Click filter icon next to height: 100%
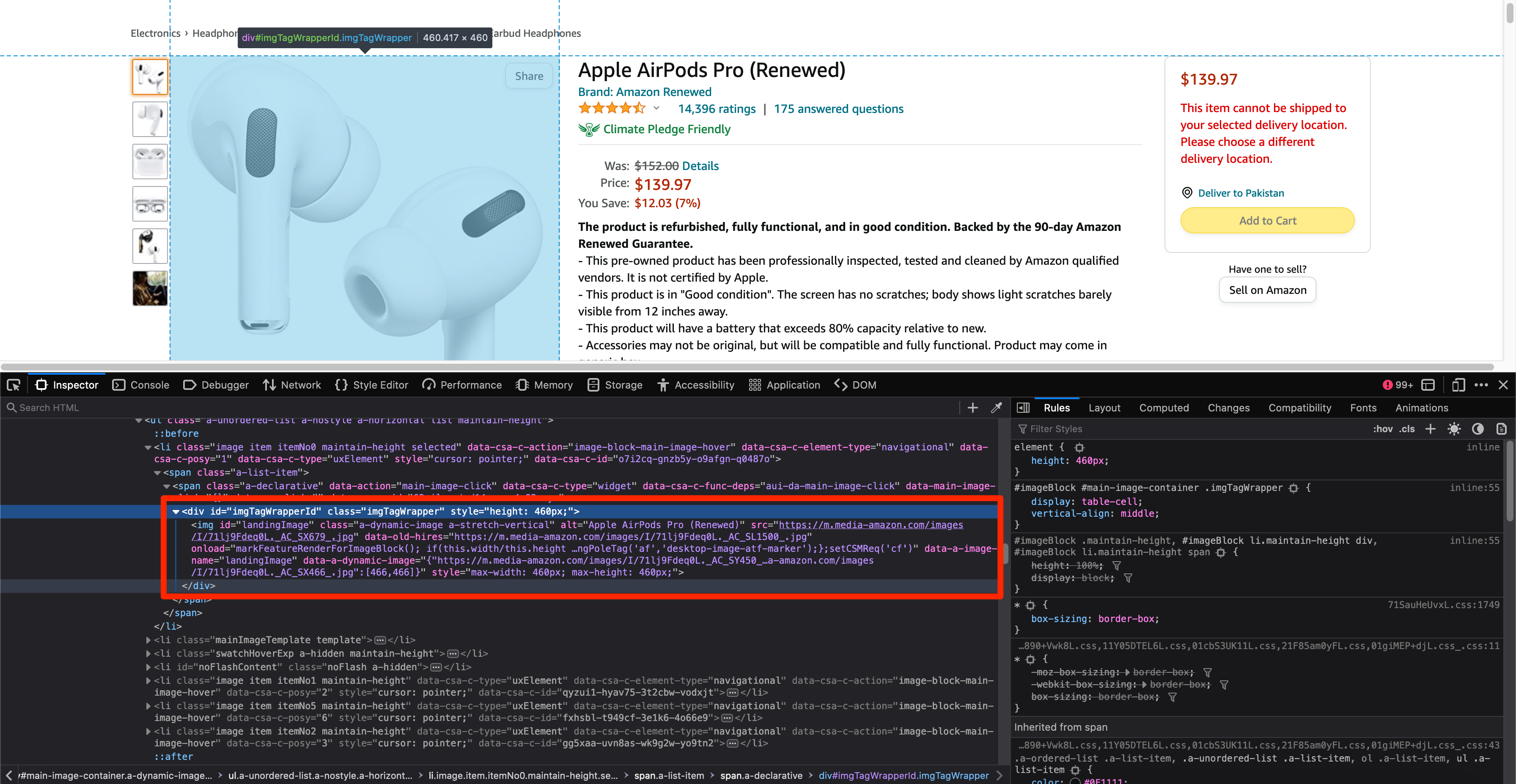The height and width of the screenshot is (784, 1516). pyautogui.click(x=1116, y=566)
